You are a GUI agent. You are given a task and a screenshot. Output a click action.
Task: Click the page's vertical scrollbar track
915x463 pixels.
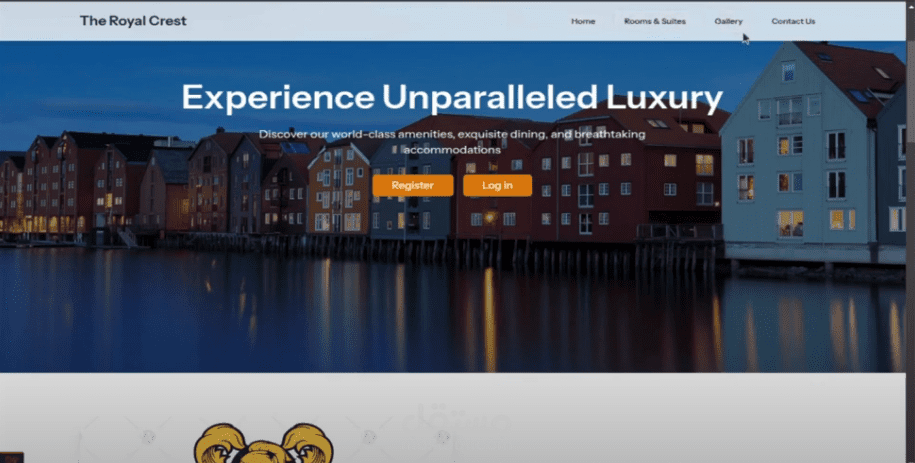tap(910, 234)
